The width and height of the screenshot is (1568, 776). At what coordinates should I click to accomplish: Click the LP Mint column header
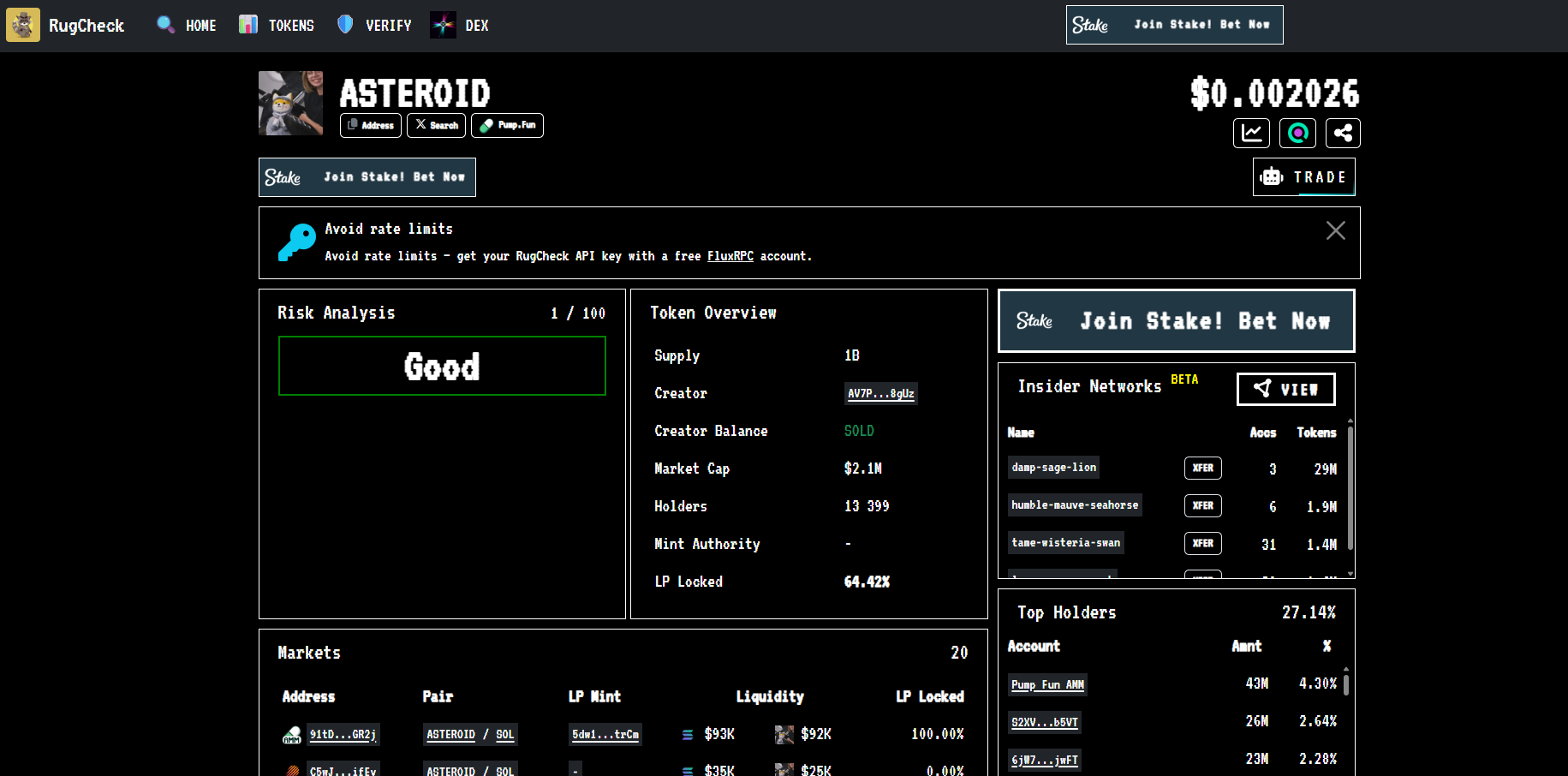click(x=594, y=696)
